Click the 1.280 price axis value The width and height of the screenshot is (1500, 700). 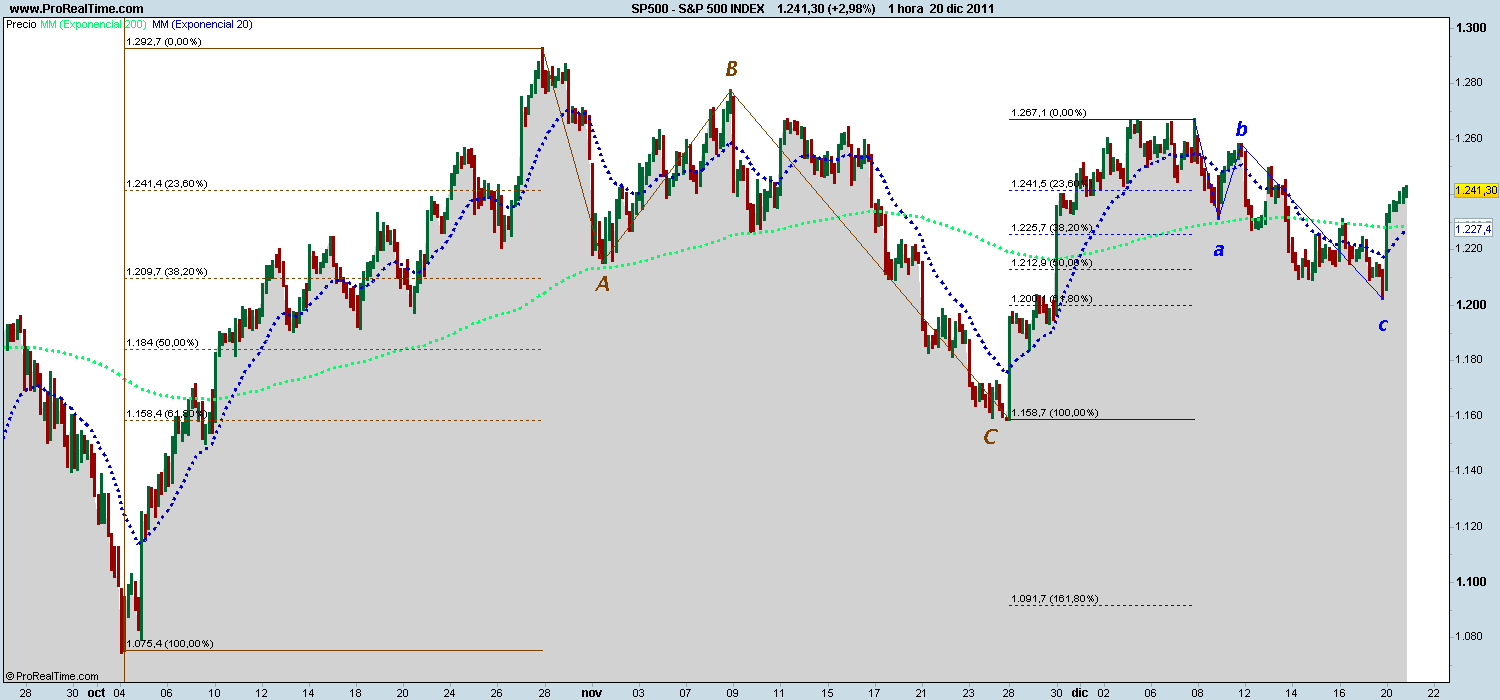1469,83
